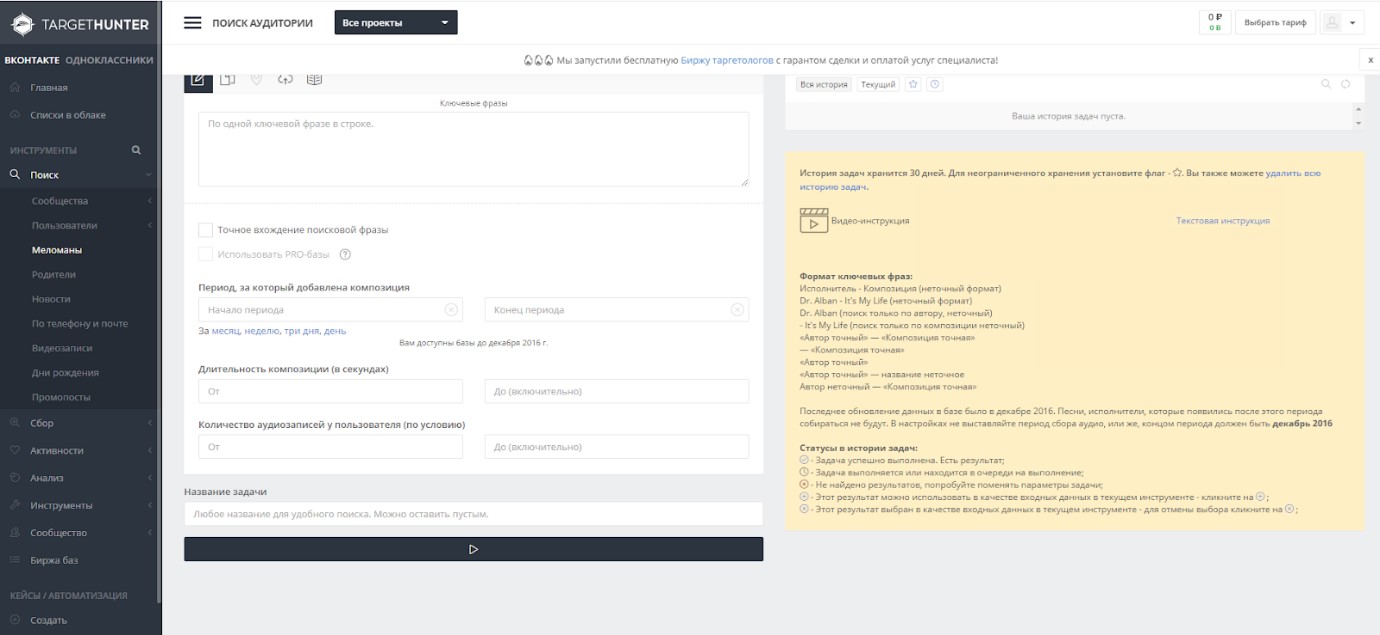Open the book-style input tab icon
Viewport: 1380px width, 635px height.
[x=314, y=80]
